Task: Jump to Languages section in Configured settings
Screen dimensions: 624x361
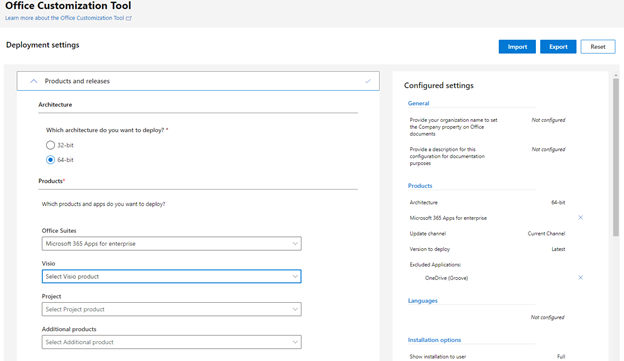Action: tap(422, 301)
